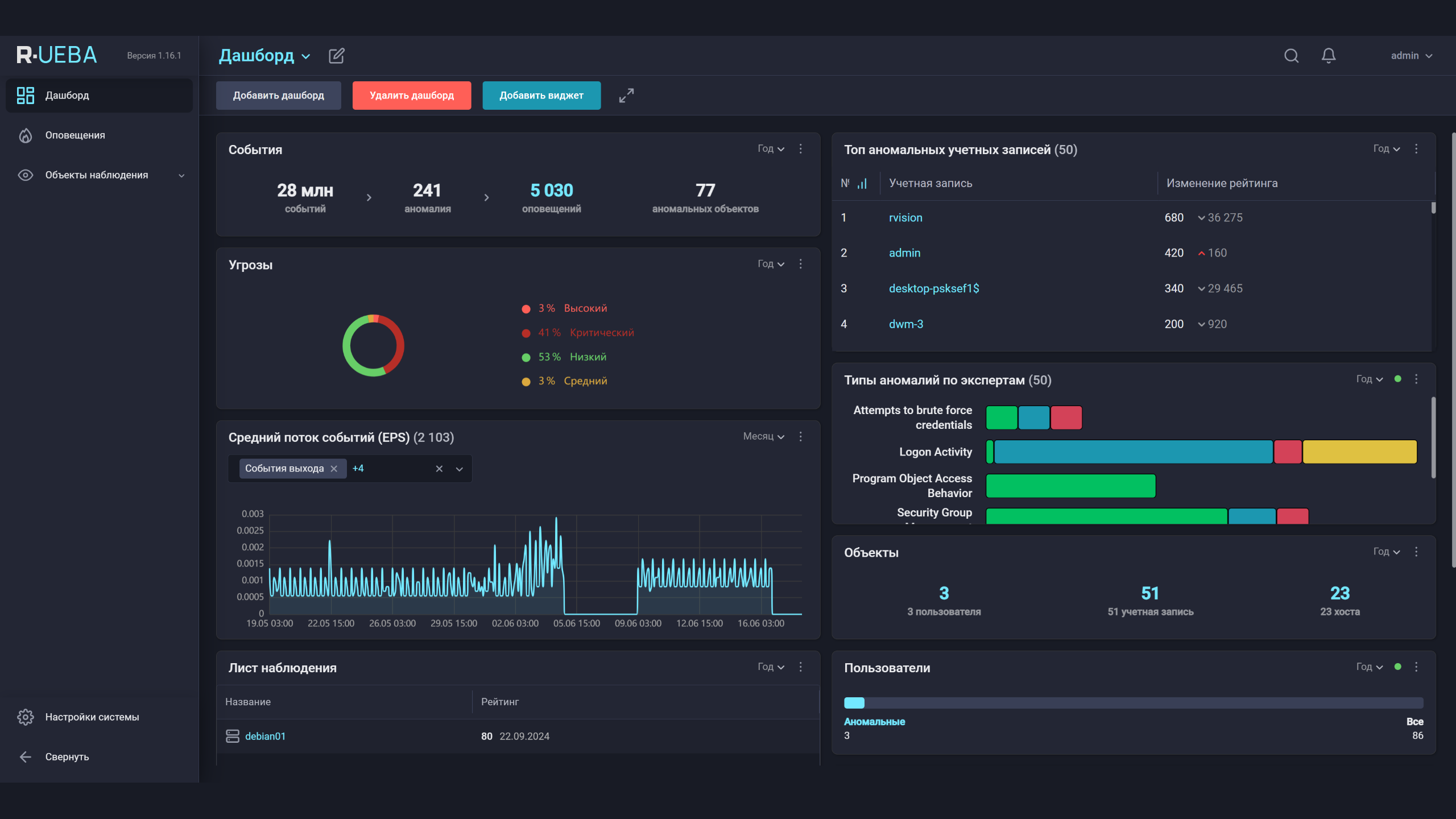Image resolution: width=1456 pixels, height=819 pixels.
Task: Toggle the Критический legend entry
Action: pos(601,333)
